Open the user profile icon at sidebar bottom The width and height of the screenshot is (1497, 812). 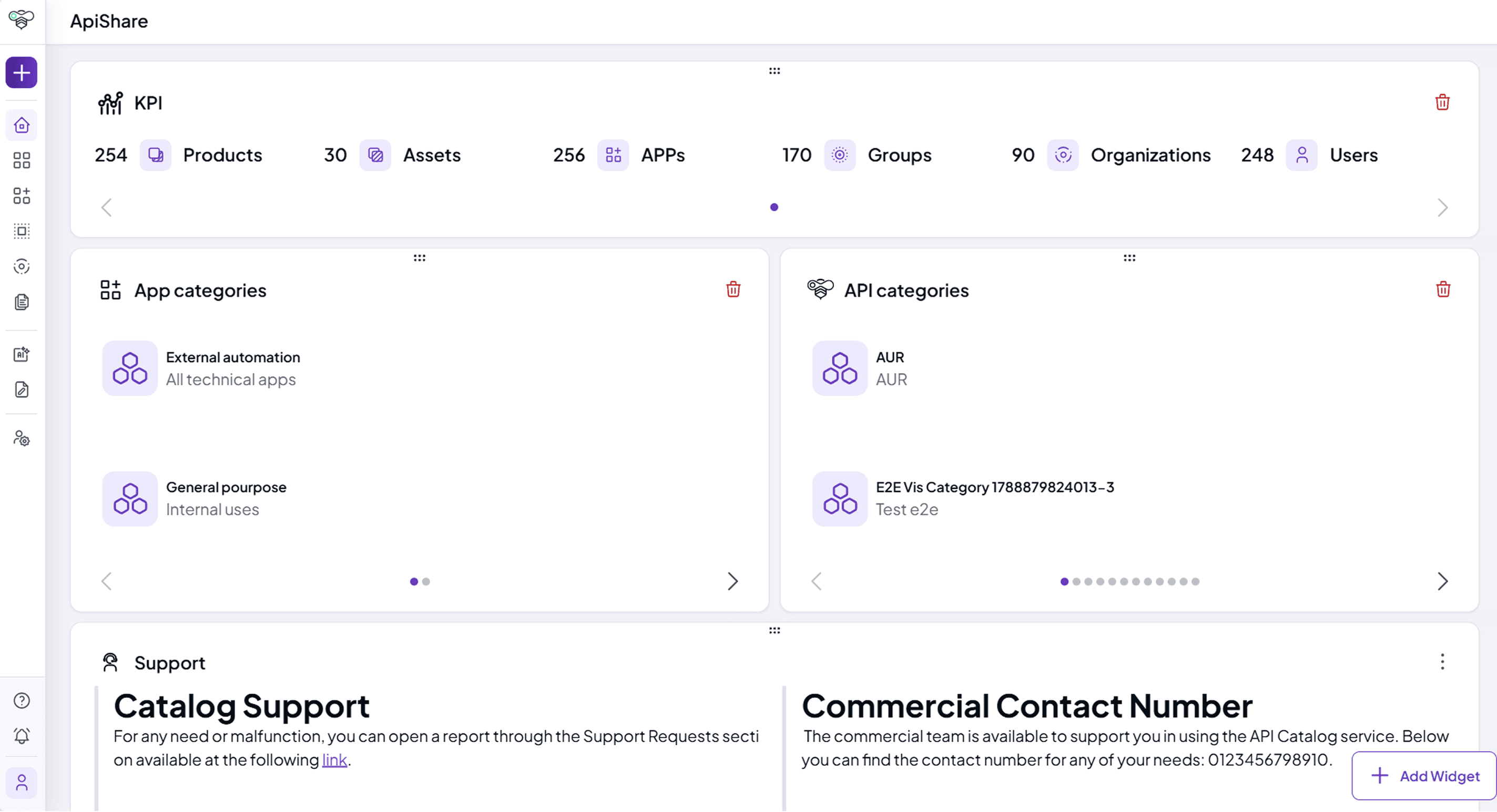pos(22,783)
